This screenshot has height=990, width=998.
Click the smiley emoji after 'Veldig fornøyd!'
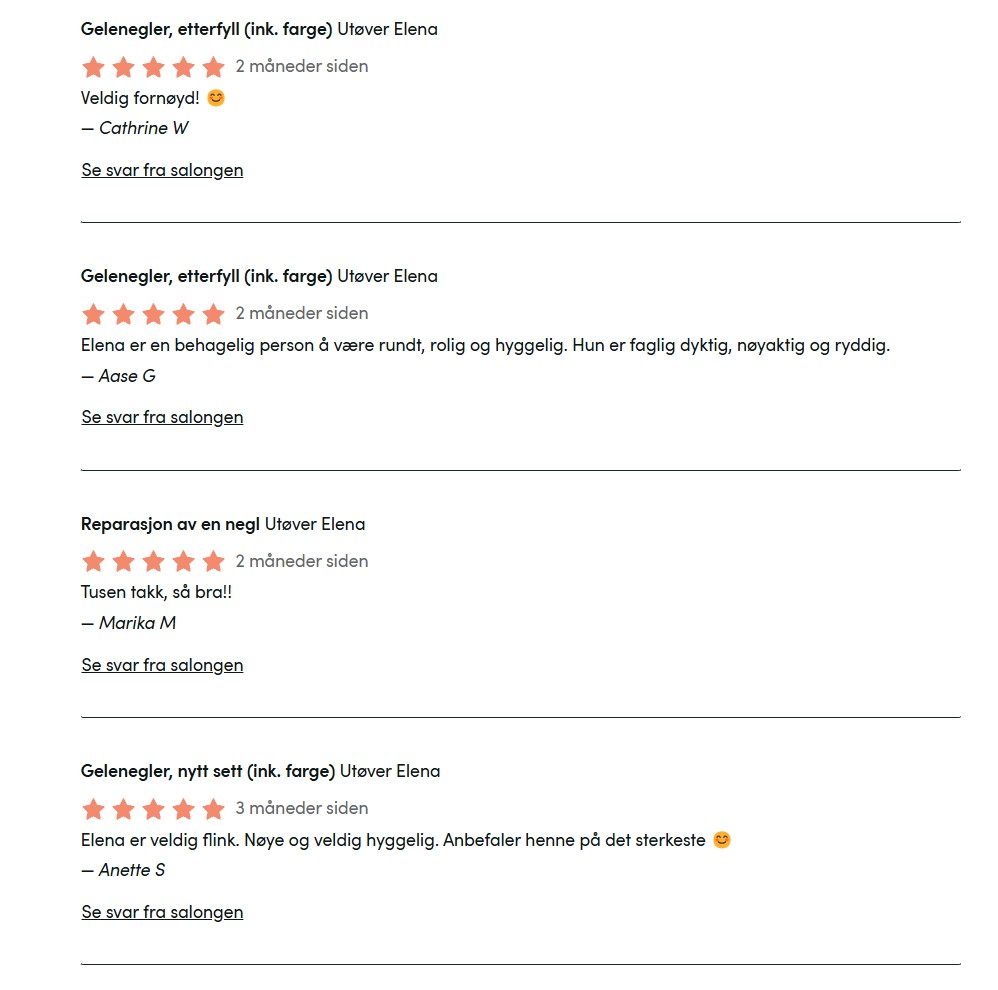click(216, 97)
